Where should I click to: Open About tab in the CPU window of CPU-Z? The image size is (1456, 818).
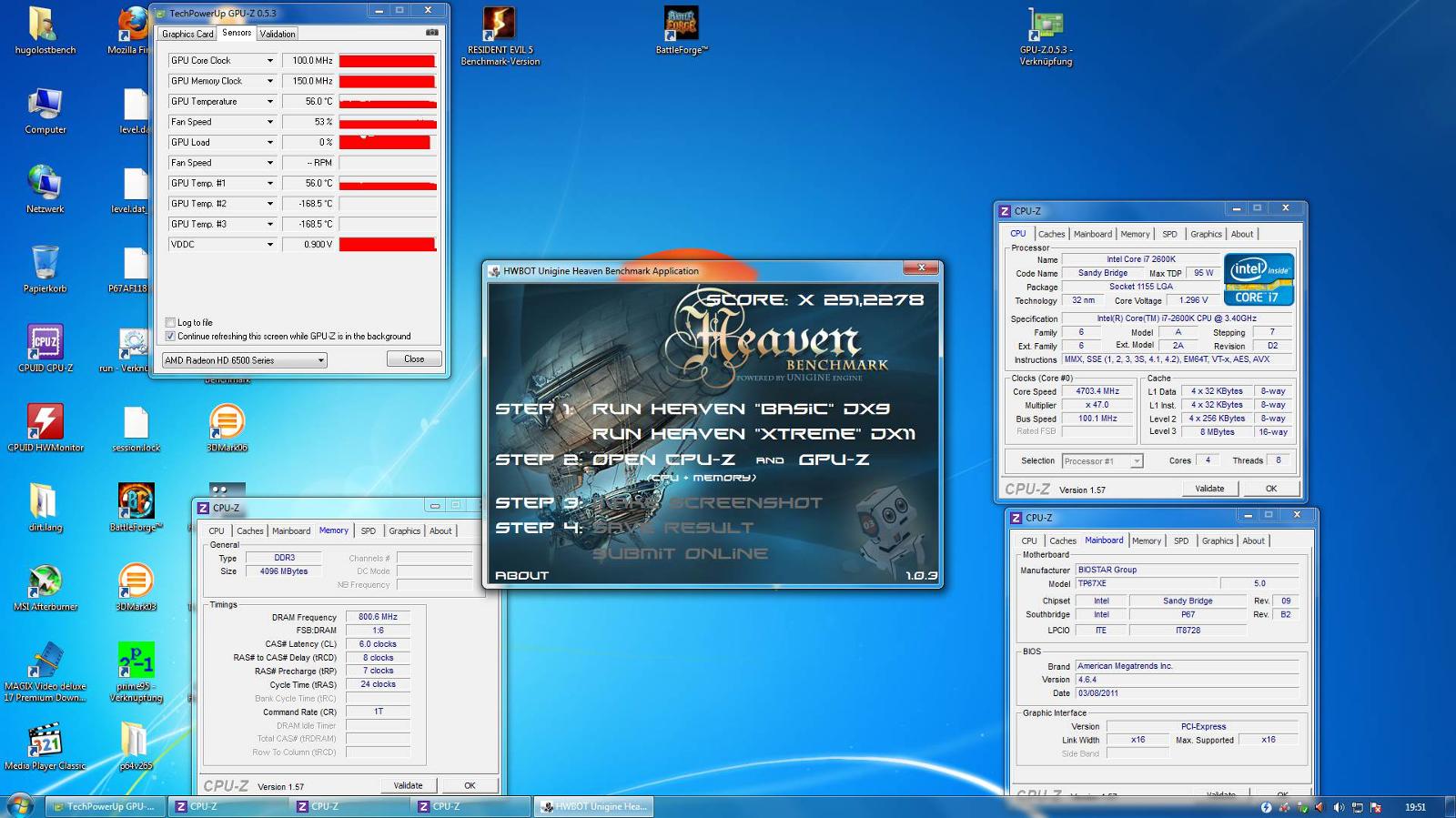(1242, 234)
